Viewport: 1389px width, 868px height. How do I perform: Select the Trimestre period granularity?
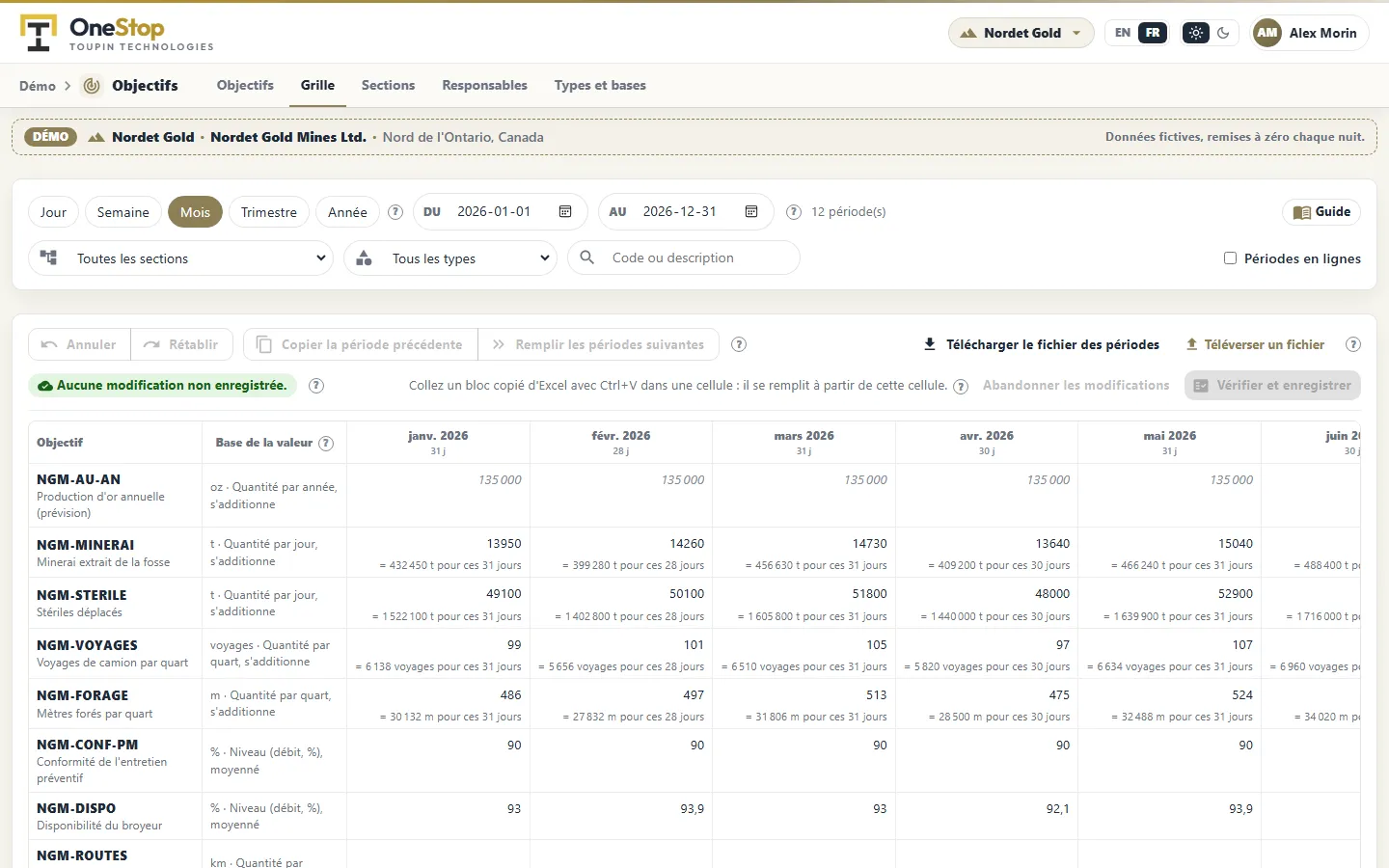click(269, 212)
